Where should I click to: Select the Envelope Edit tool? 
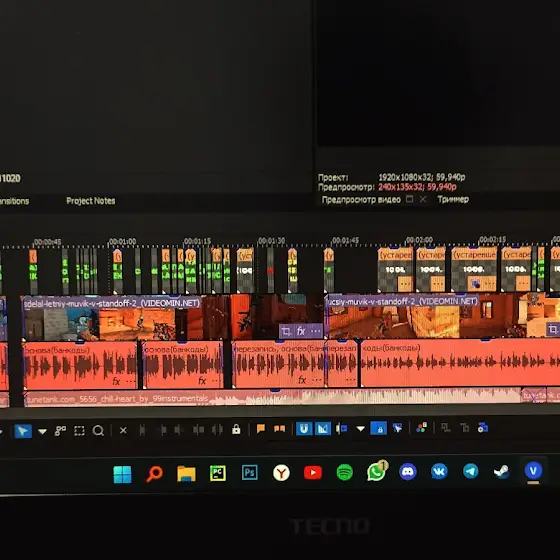60,431
